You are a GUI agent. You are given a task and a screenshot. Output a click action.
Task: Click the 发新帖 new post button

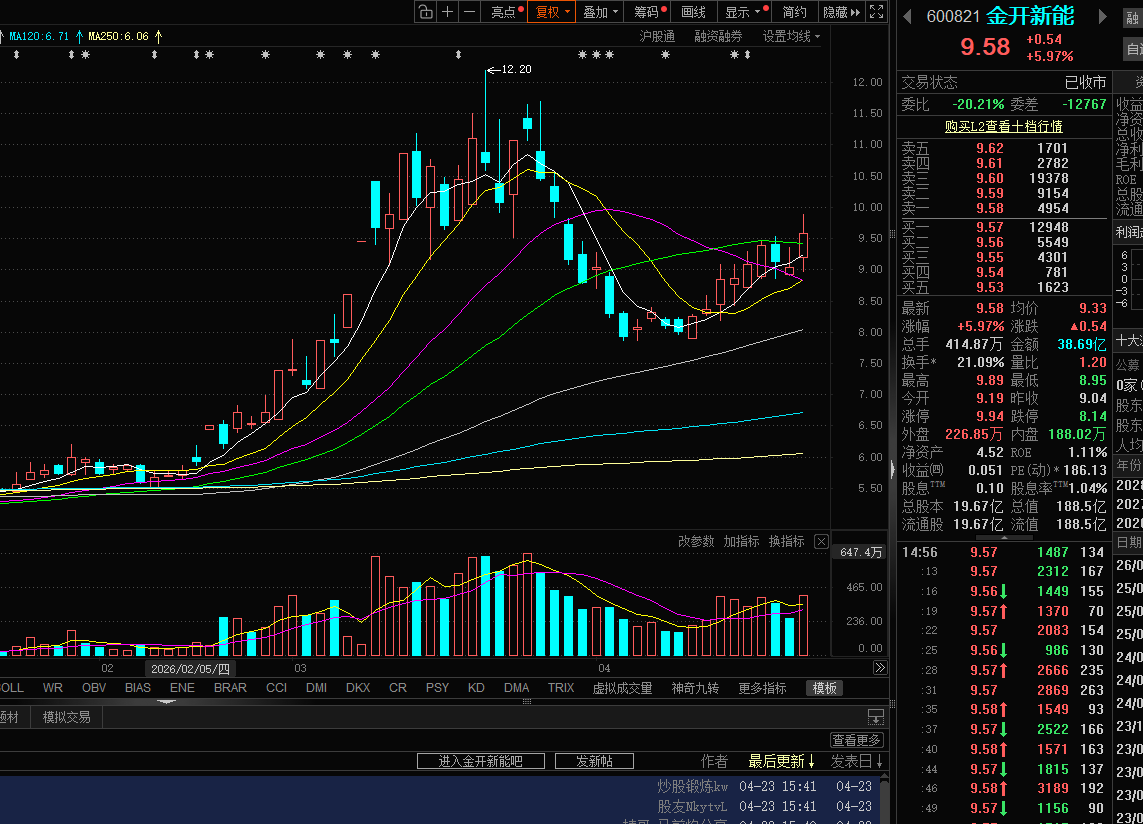(x=594, y=761)
